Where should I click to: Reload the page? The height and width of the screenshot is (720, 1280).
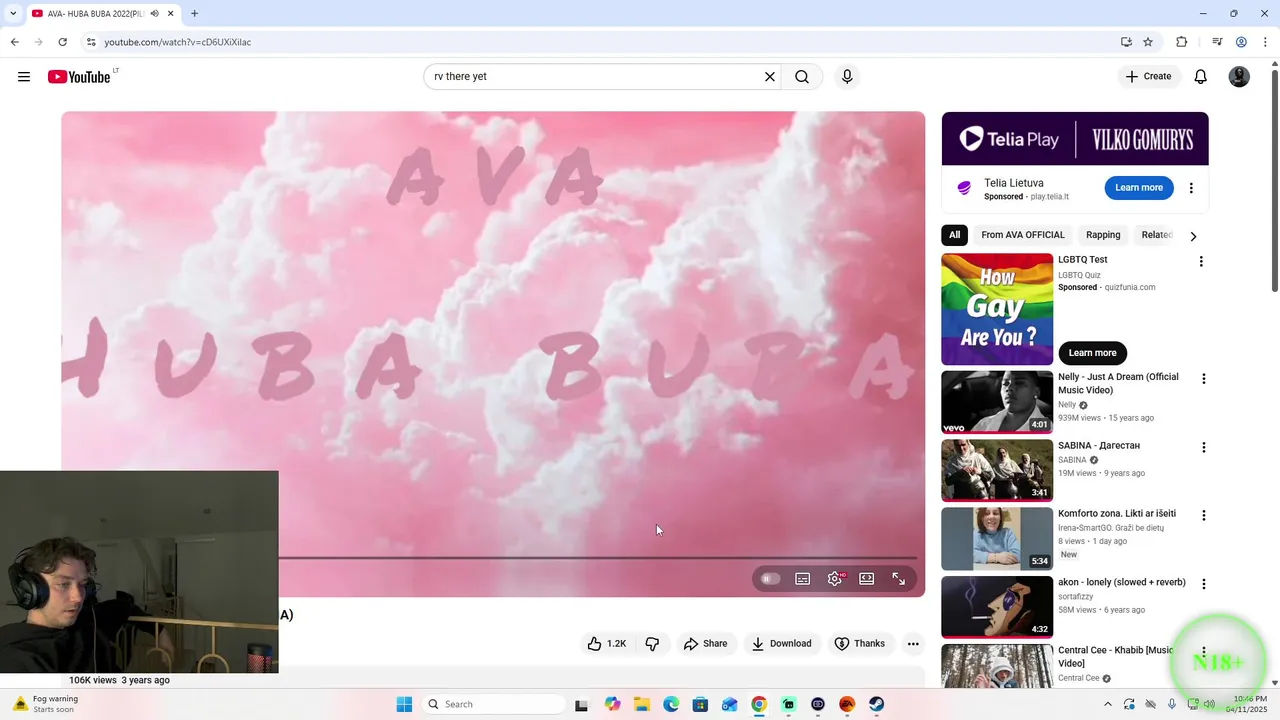pyautogui.click(x=62, y=42)
